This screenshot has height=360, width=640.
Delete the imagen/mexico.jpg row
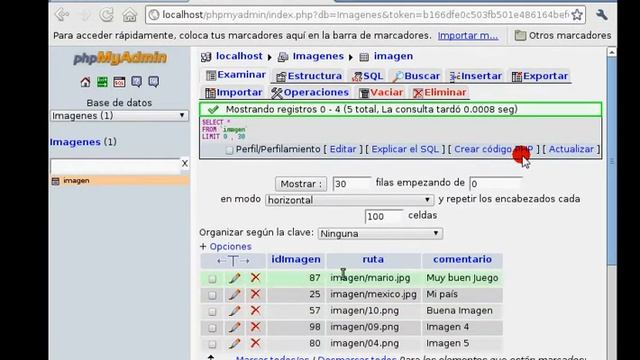coord(256,294)
